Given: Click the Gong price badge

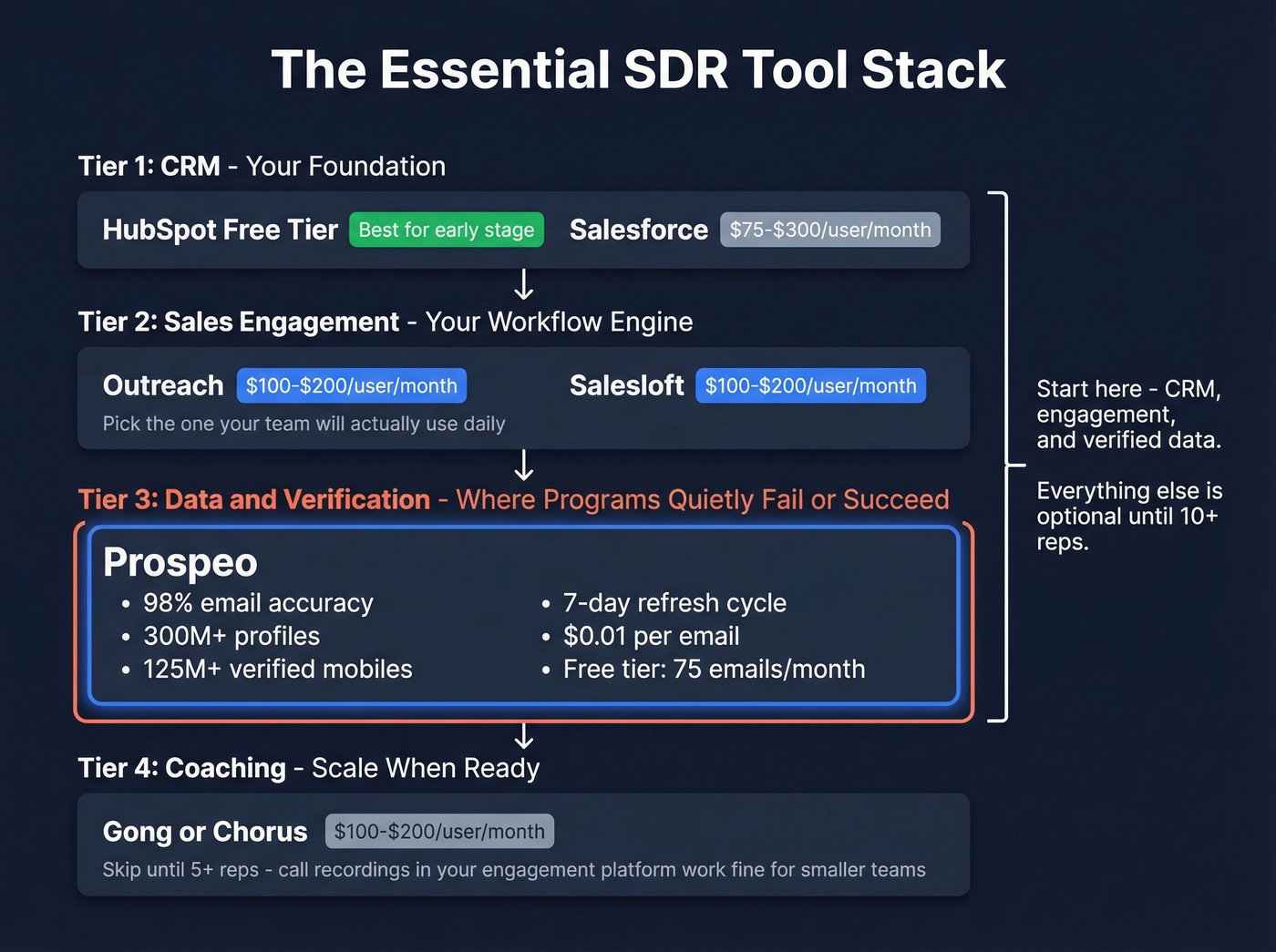Looking at the screenshot, I should pos(439,831).
